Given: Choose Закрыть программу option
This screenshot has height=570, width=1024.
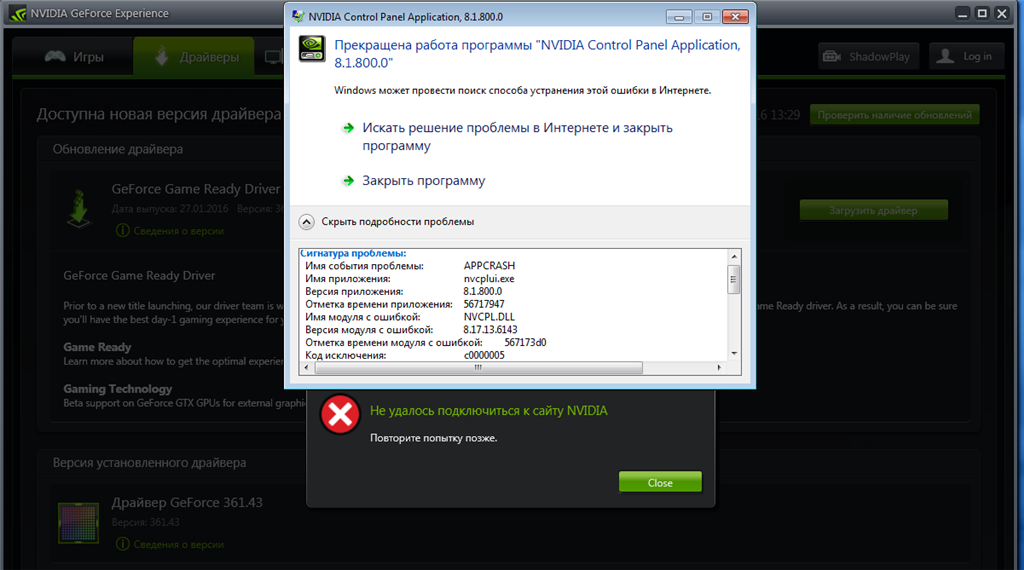Looking at the screenshot, I should [x=424, y=181].
